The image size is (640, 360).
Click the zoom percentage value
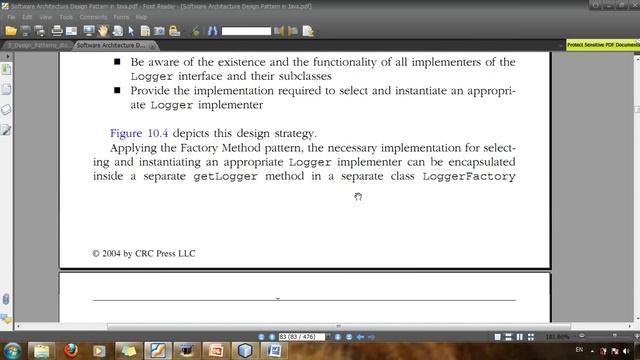pos(557,337)
